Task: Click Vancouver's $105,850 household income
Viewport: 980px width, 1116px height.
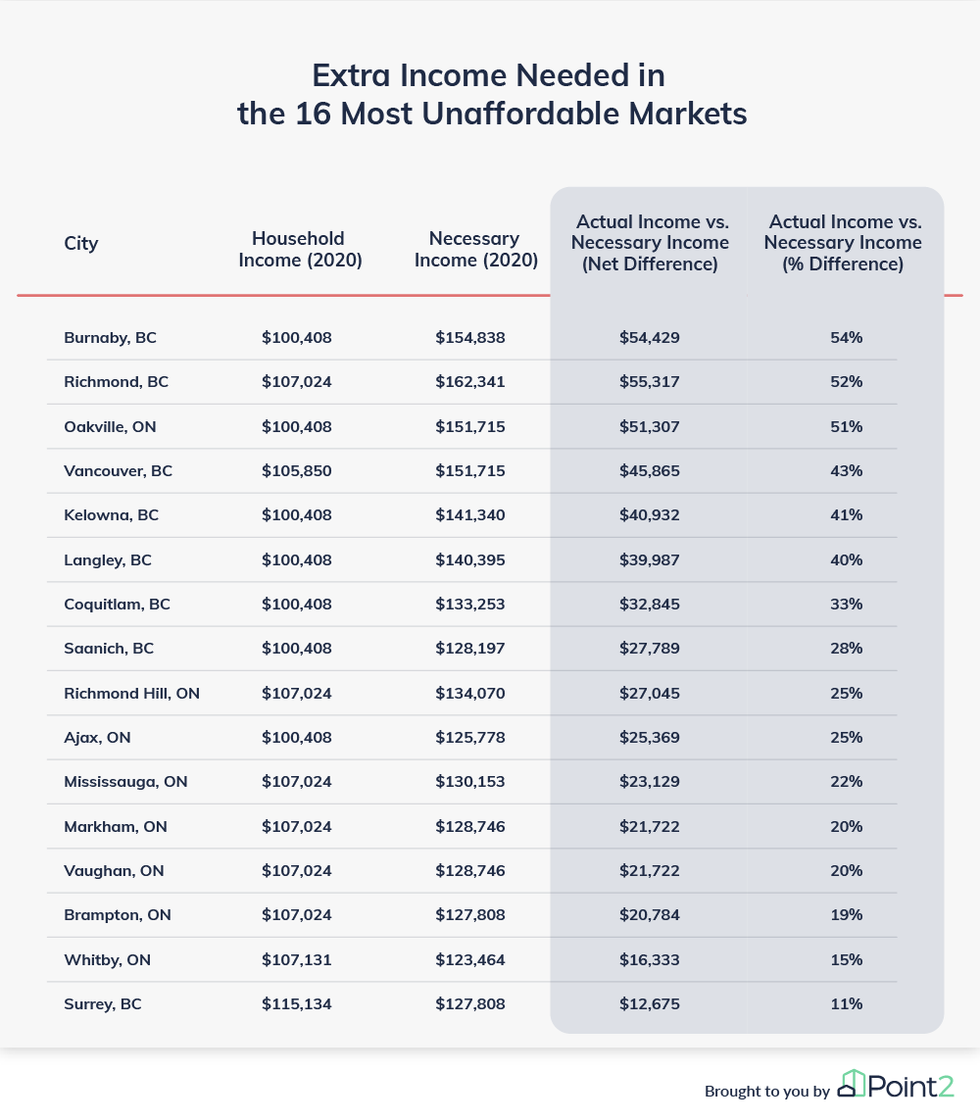Action: tap(297, 471)
